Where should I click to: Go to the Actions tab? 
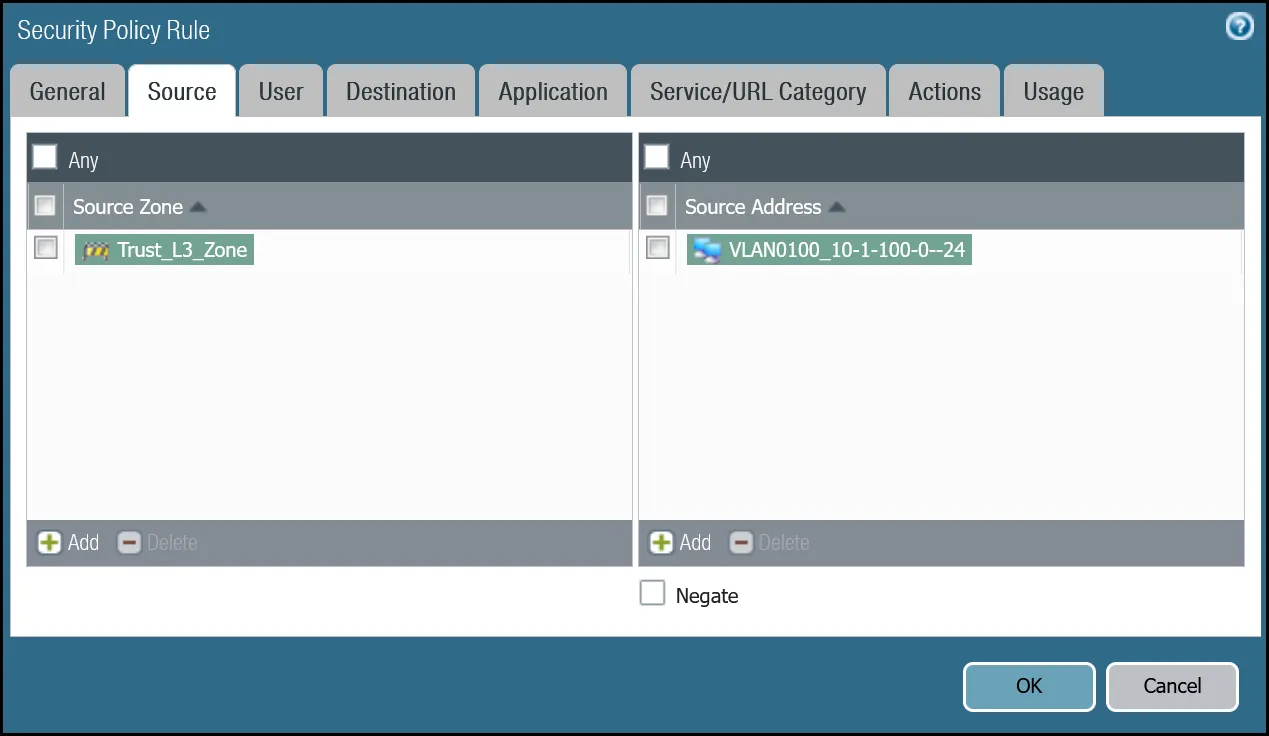coord(944,92)
